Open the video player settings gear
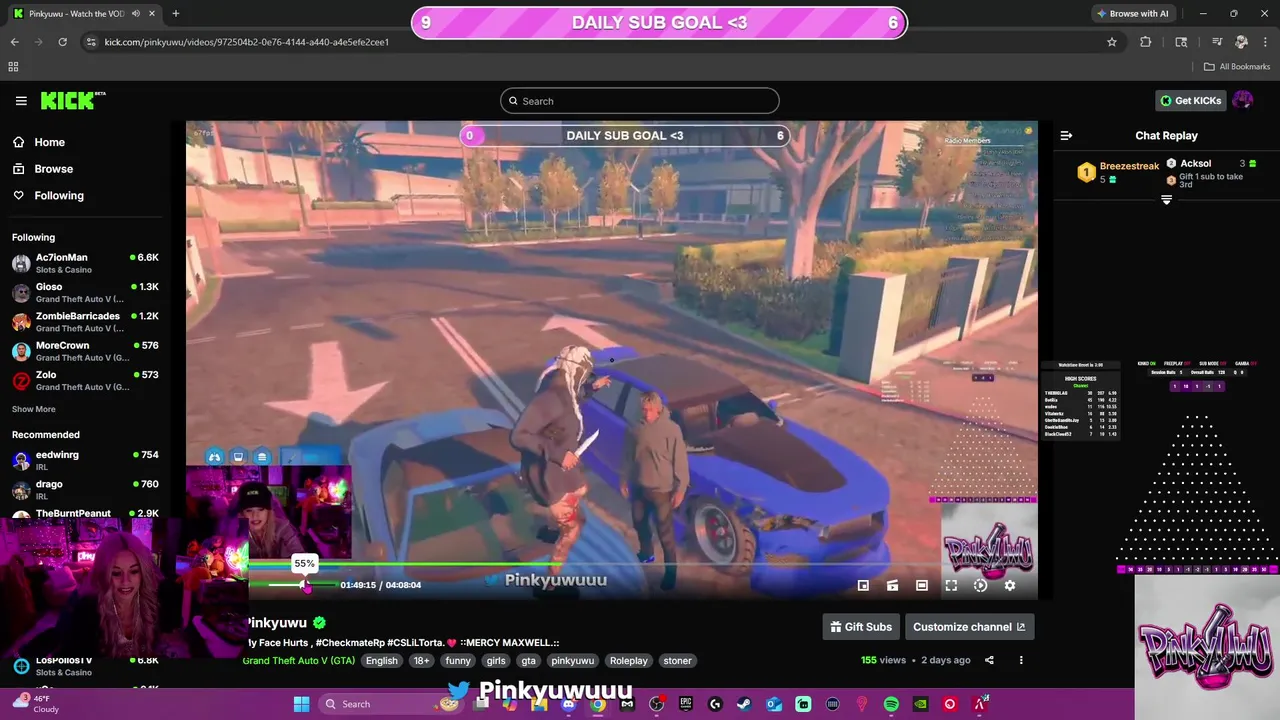 pyautogui.click(x=1010, y=586)
